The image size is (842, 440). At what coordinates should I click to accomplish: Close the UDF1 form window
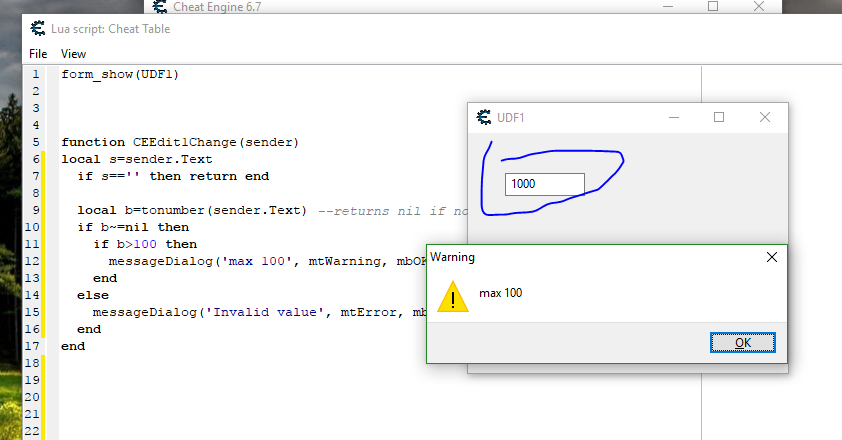[x=765, y=117]
